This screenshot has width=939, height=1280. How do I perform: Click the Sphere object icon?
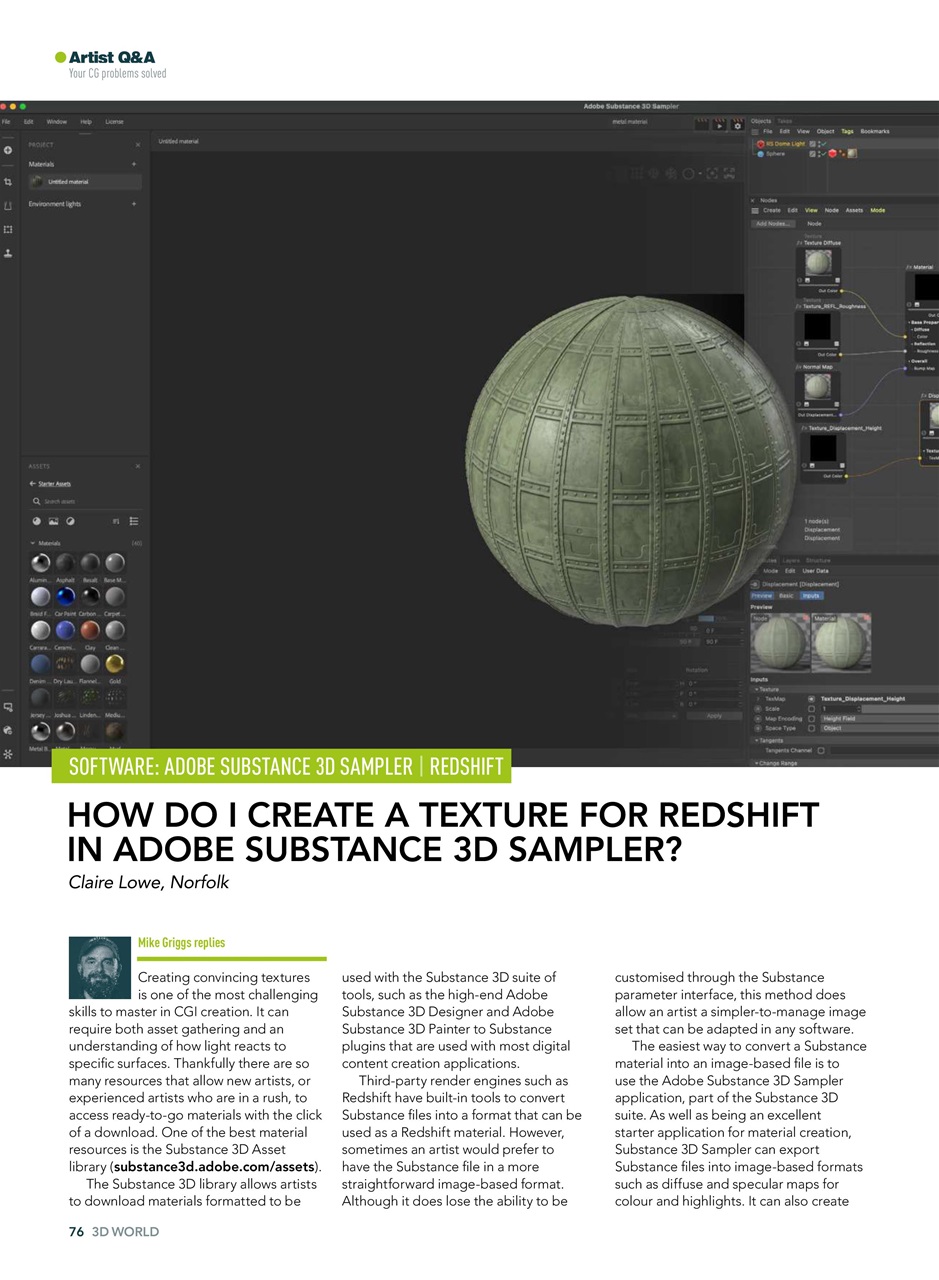pos(761,153)
